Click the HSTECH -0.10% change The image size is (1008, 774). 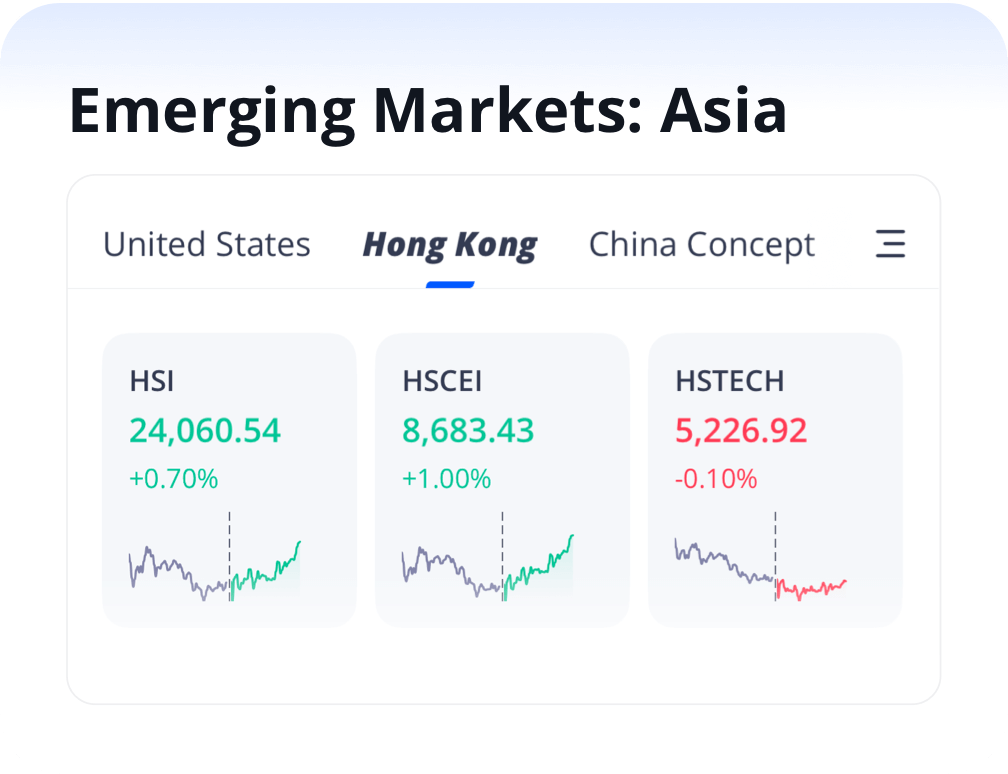716,479
